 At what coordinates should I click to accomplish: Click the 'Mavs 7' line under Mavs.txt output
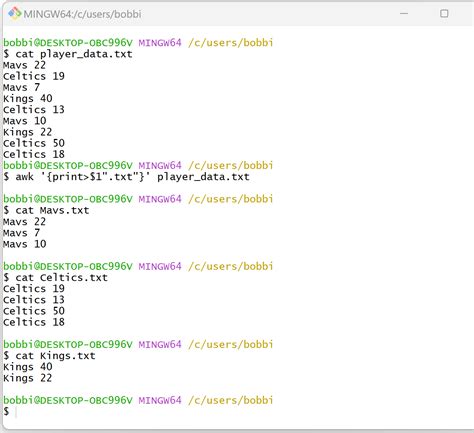(22, 233)
